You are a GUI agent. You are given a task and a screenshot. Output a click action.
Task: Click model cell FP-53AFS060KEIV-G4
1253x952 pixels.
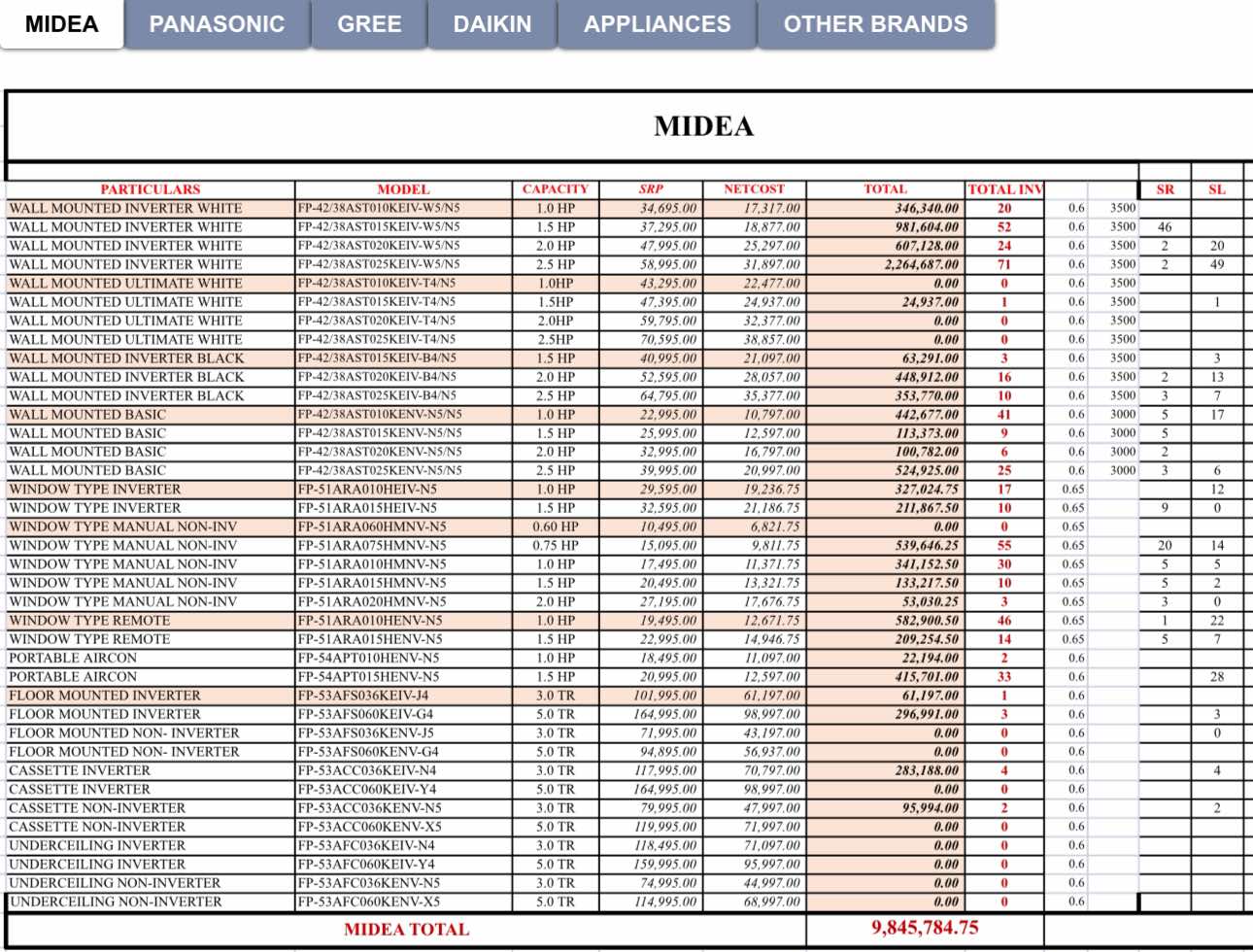click(x=403, y=714)
